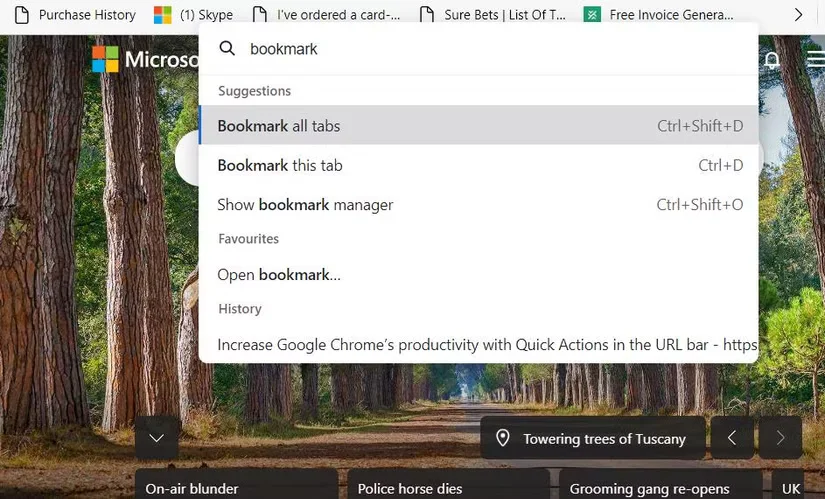This screenshot has height=499, width=825.
Task: Open the "UK" news card
Action: pos(788,484)
